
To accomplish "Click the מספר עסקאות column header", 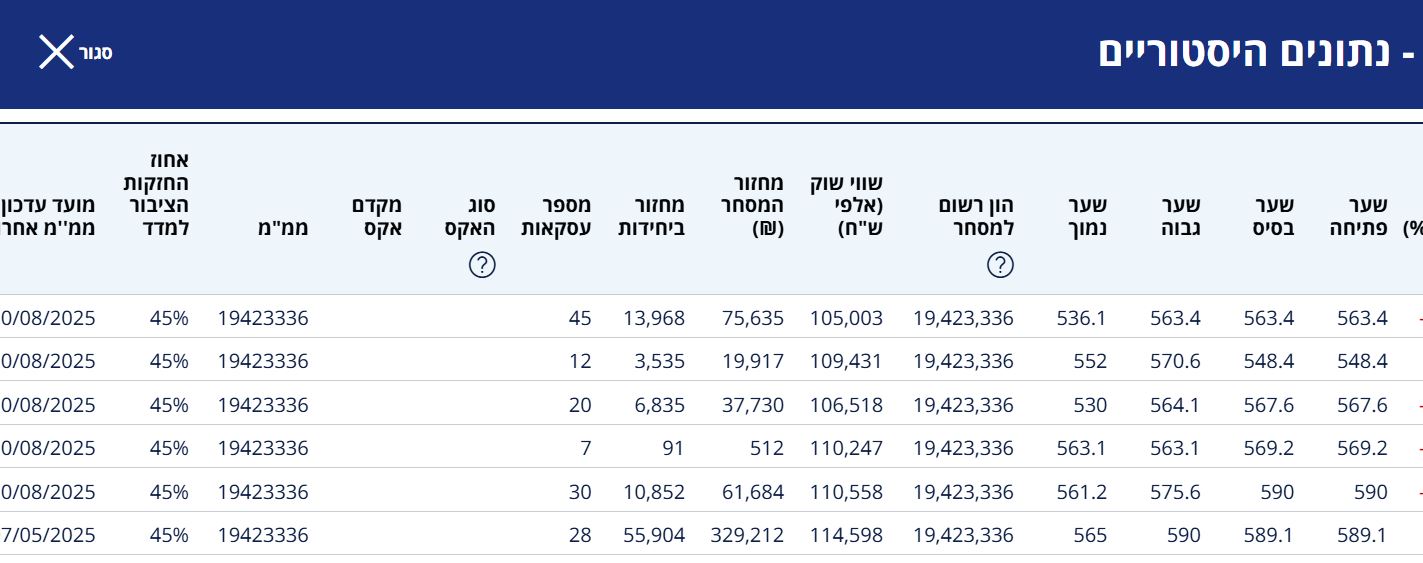I will (556, 217).
